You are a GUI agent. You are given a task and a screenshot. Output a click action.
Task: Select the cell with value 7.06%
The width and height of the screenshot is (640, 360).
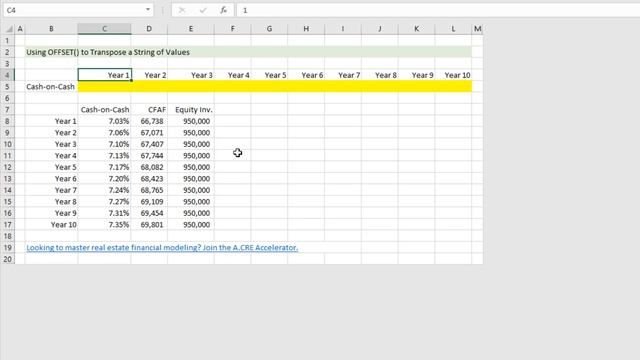point(104,133)
